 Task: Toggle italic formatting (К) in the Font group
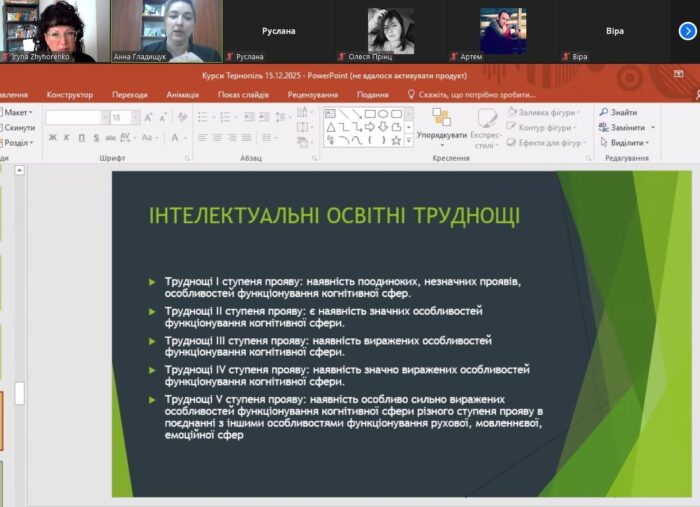(67, 138)
